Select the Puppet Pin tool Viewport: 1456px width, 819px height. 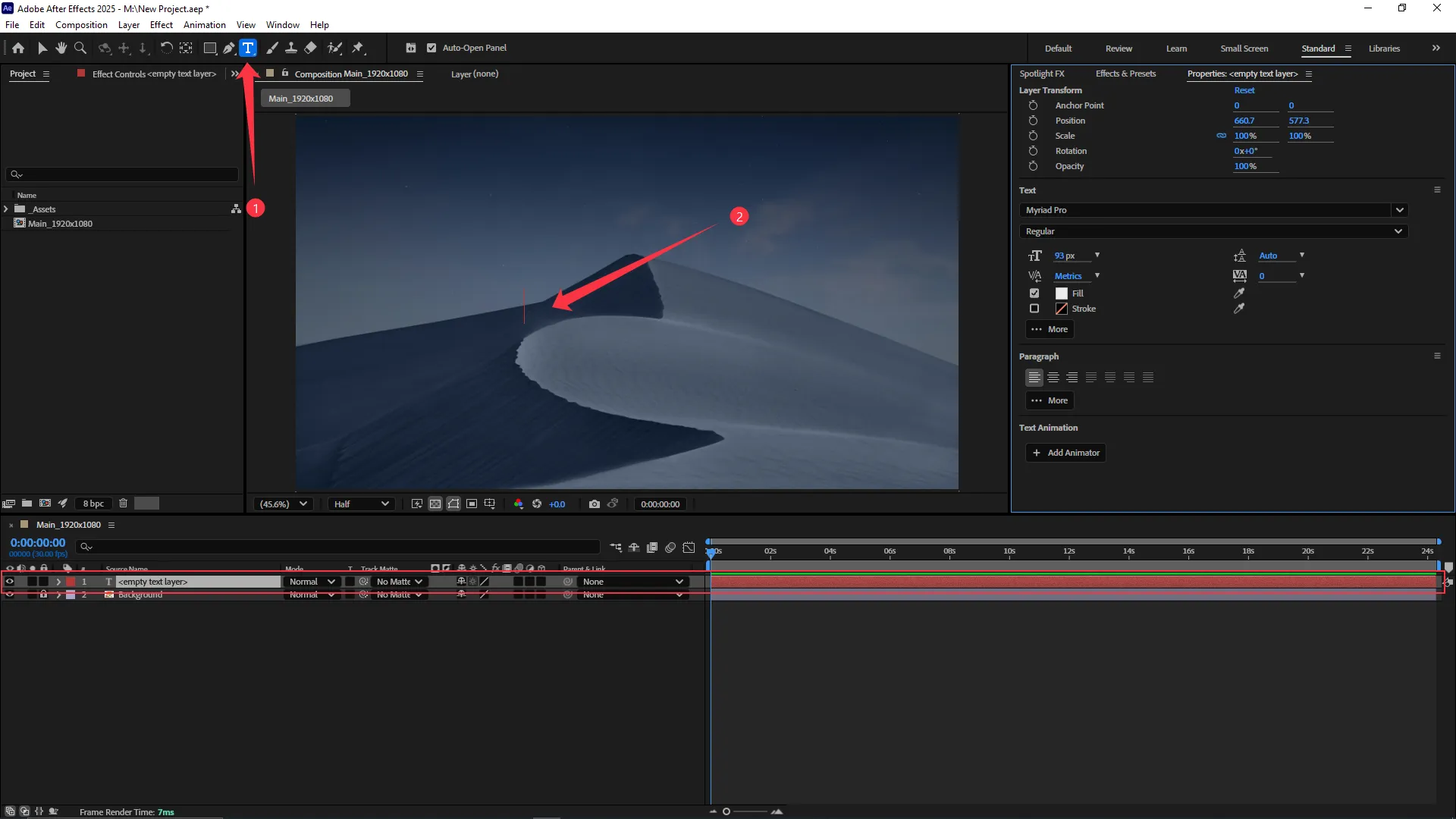click(x=358, y=48)
